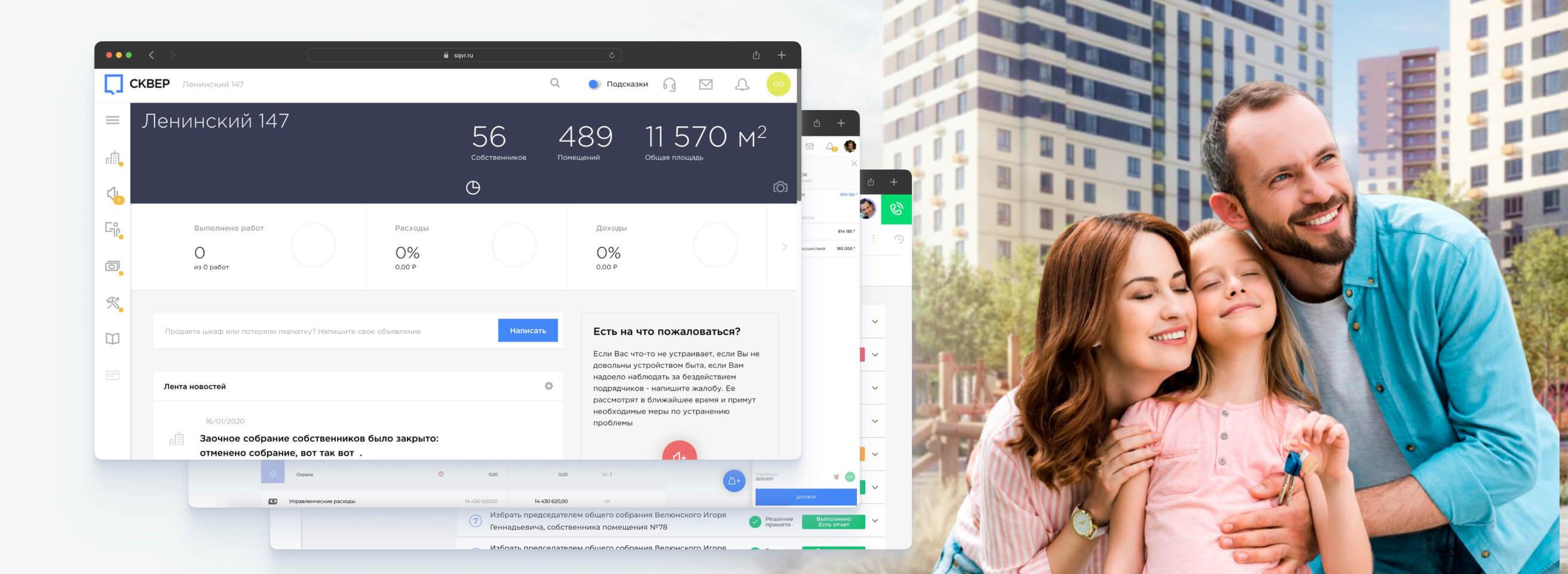Click the camera icon to change cover photo
Viewport: 1568px width, 574px height.
[780, 187]
